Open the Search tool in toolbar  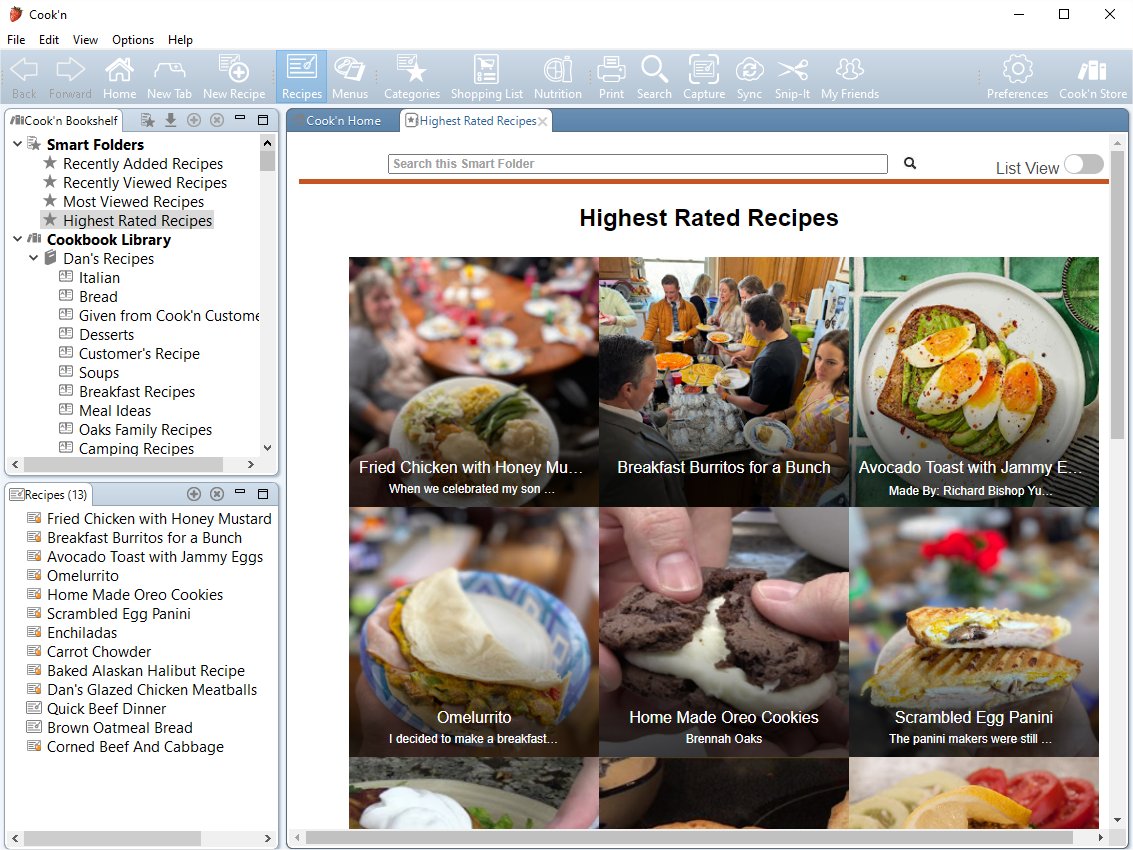coord(654,77)
